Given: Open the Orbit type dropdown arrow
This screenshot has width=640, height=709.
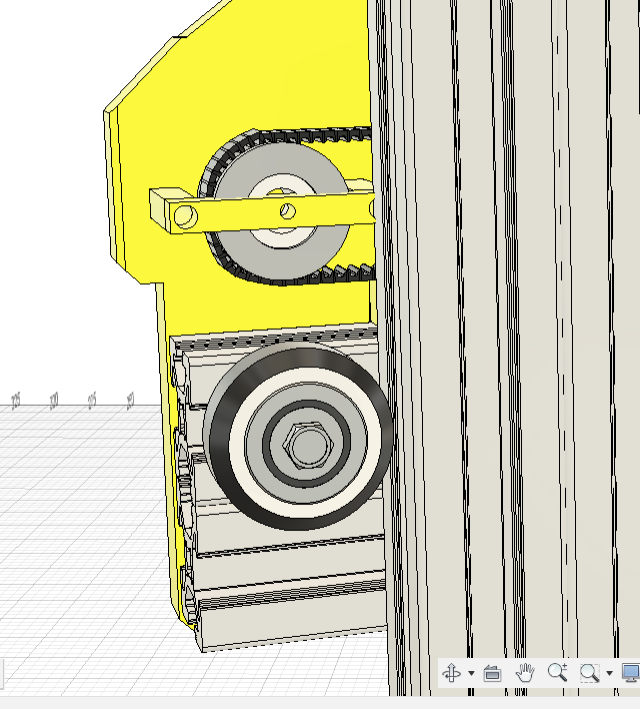Looking at the screenshot, I should coord(471,674).
